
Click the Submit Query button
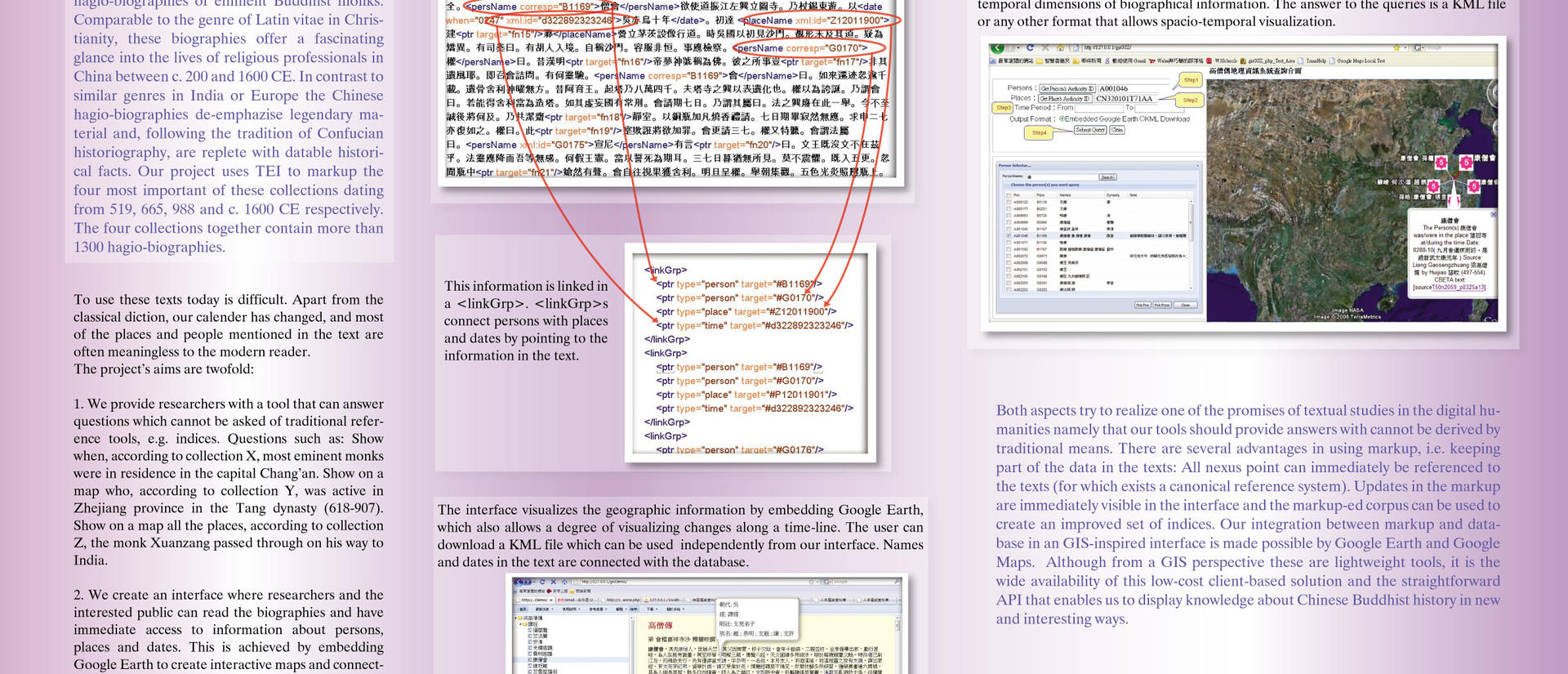[x=1090, y=130]
